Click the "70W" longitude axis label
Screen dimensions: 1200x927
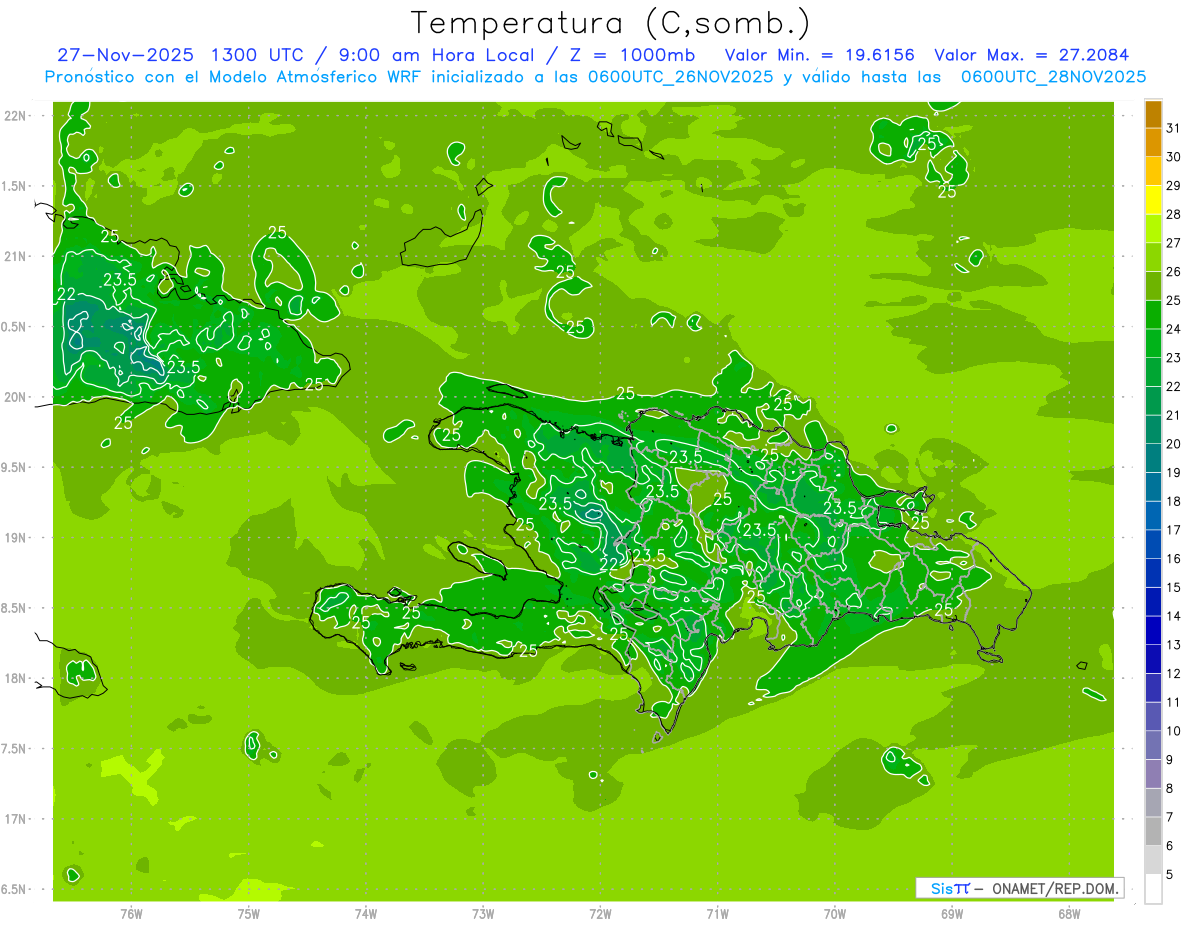pyautogui.click(x=835, y=913)
